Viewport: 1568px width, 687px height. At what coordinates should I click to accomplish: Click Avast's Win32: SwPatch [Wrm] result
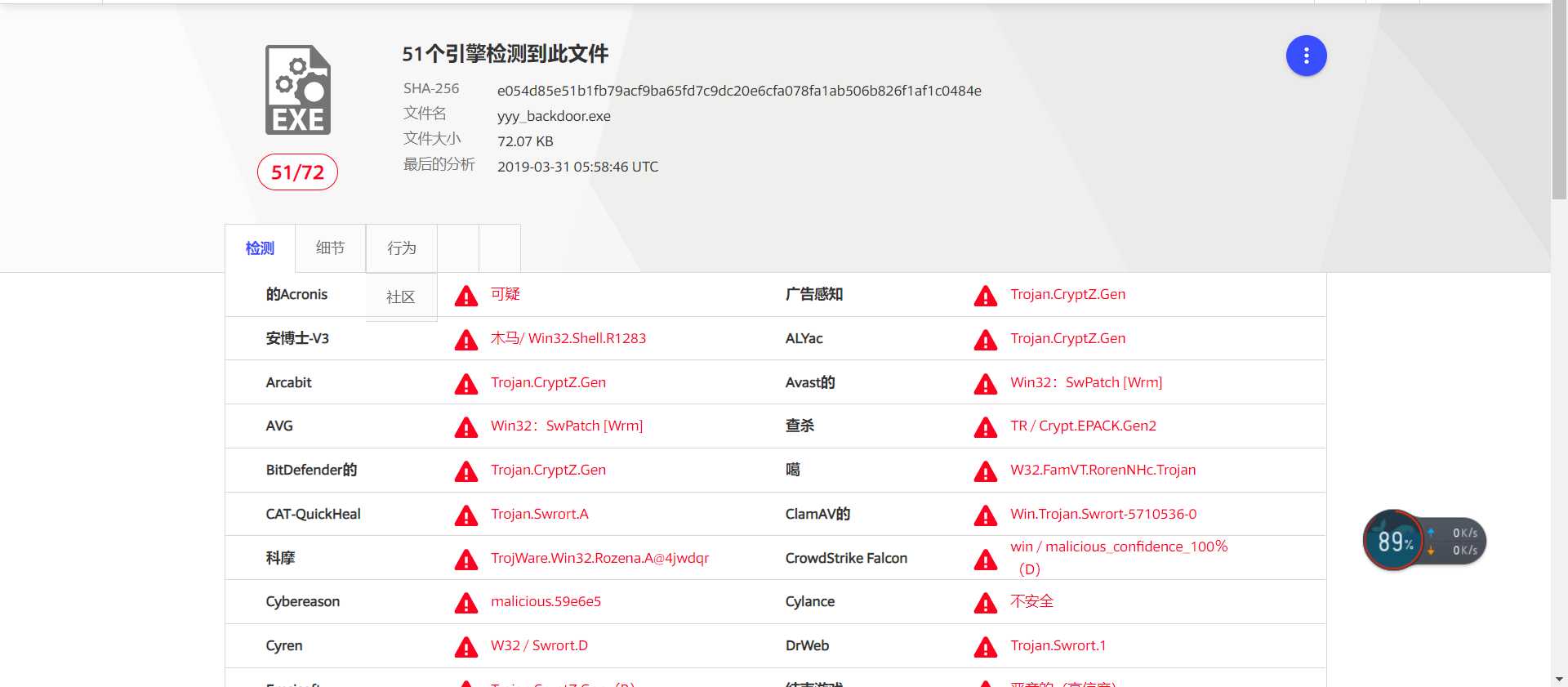[x=1086, y=382]
